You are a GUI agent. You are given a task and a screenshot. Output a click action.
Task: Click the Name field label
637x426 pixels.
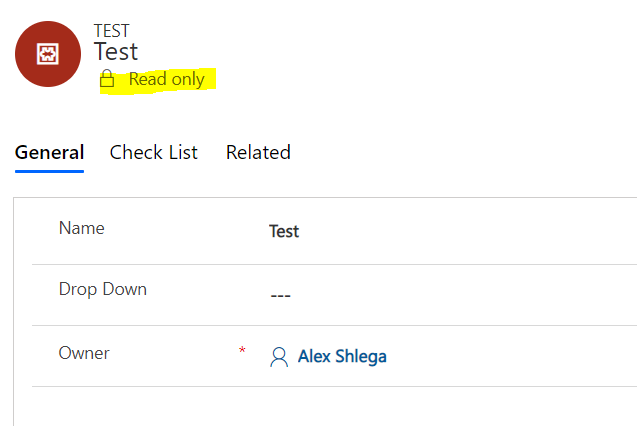[82, 228]
